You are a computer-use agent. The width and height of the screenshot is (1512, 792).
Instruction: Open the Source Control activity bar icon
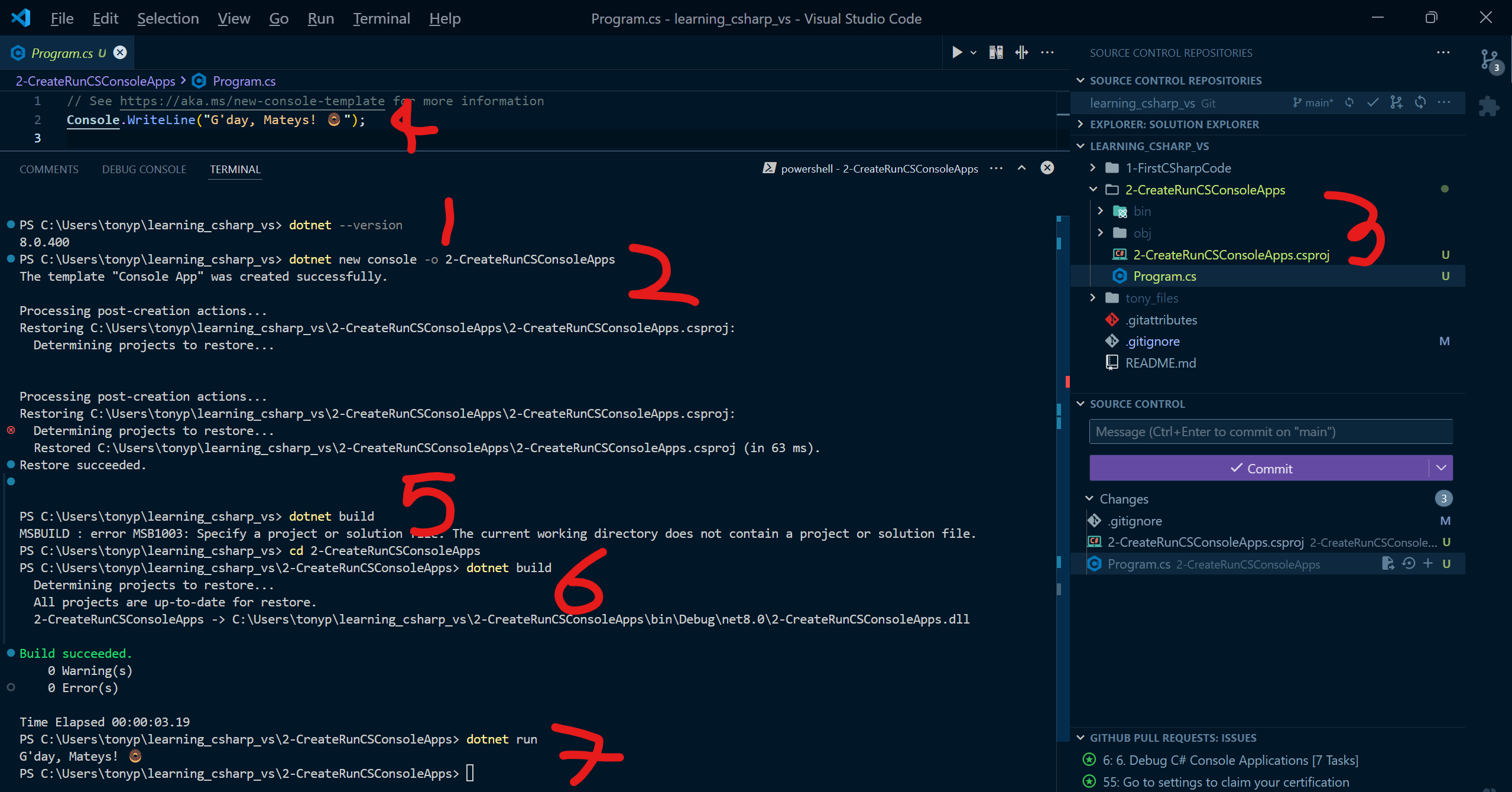point(1490,60)
